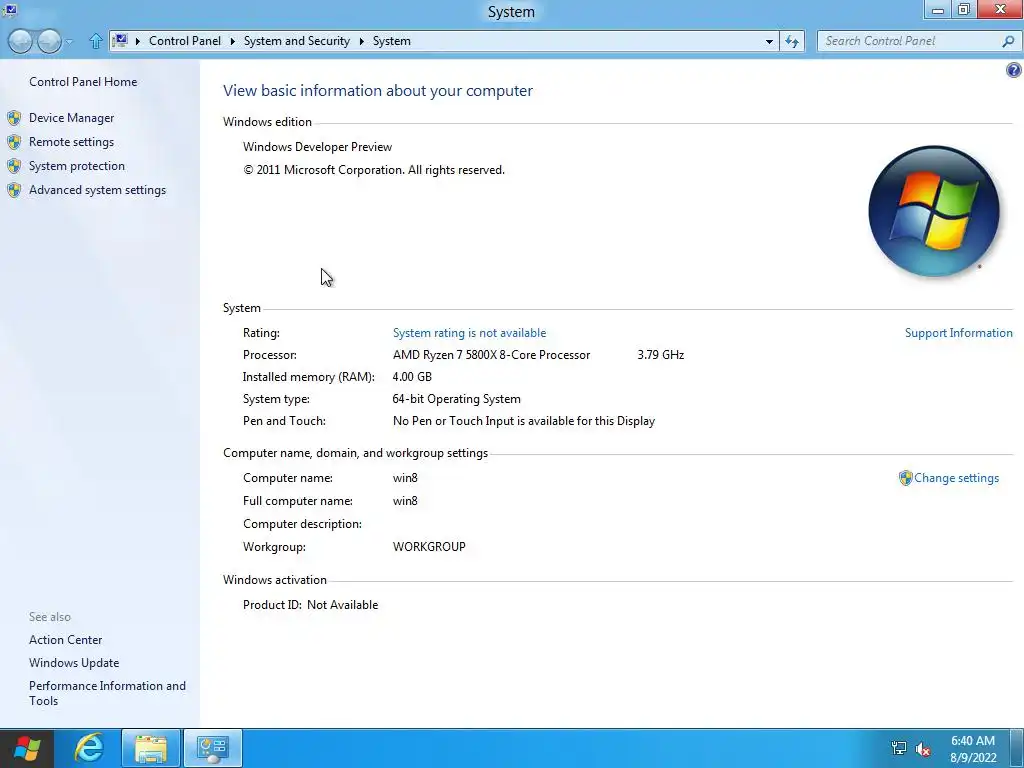
Task: Open the clock showing 6:40 AM
Action: click(x=973, y=749)
